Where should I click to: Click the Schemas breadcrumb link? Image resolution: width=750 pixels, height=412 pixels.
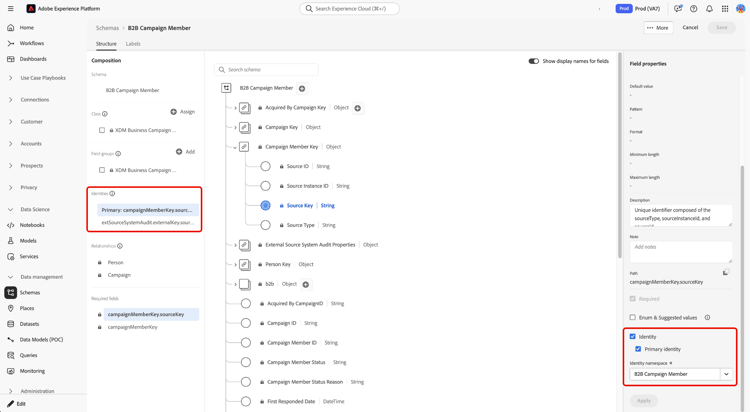click(x=107, y=28)
